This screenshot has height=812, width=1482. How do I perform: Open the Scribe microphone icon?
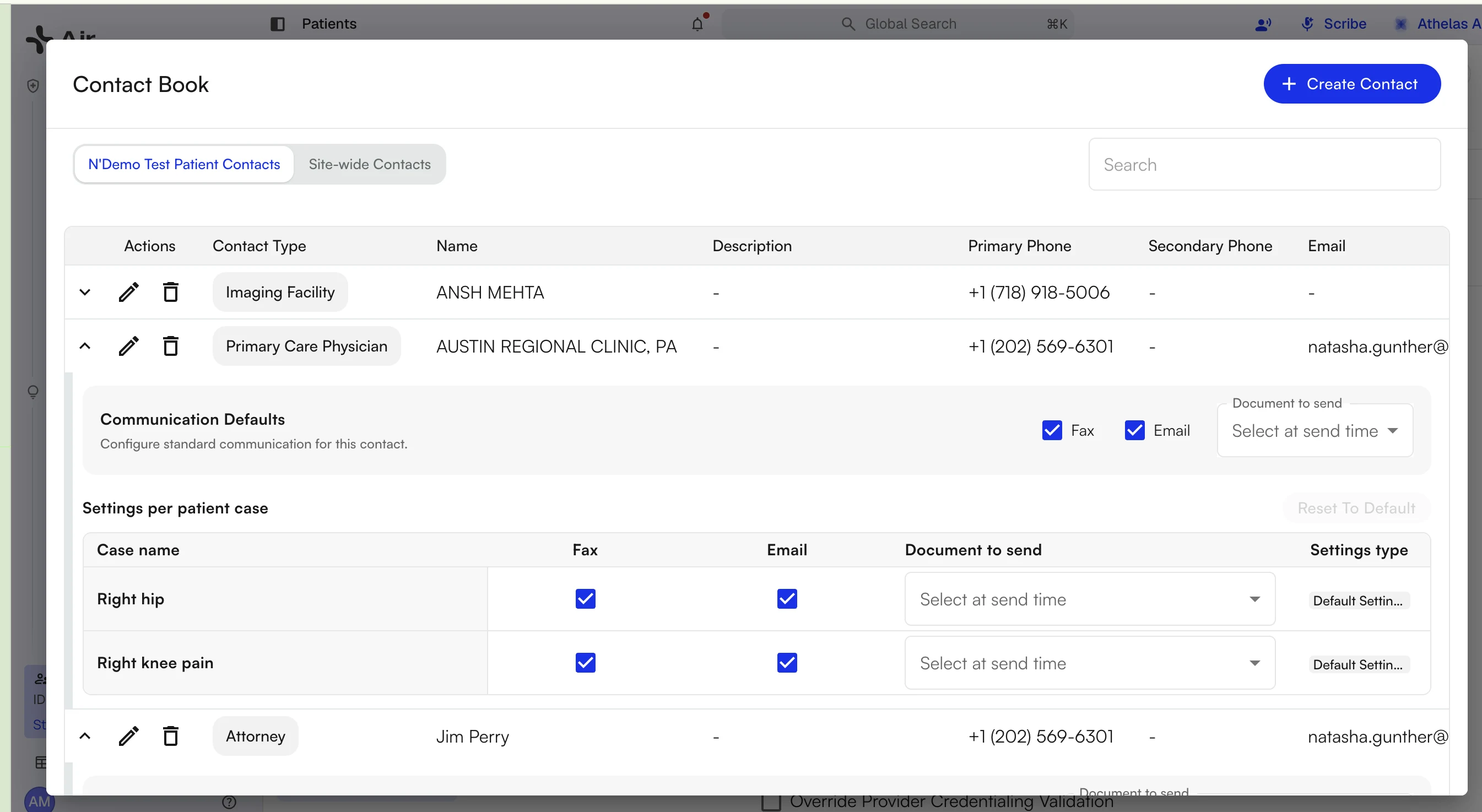click(1308, 24)
